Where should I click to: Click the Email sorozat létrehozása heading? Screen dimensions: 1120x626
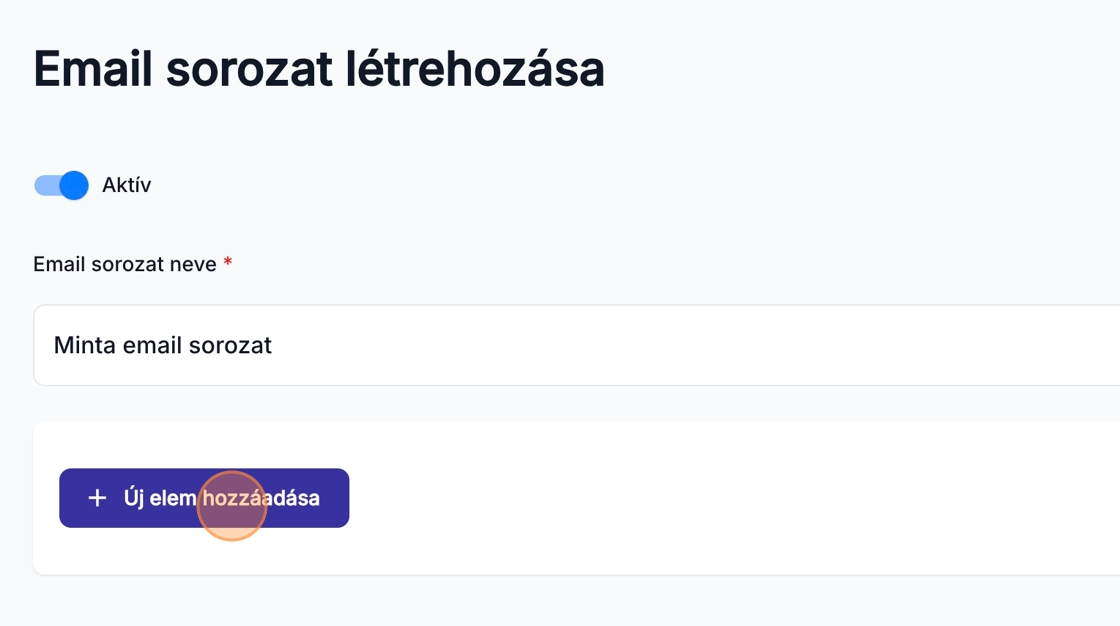tap(318, 69)
